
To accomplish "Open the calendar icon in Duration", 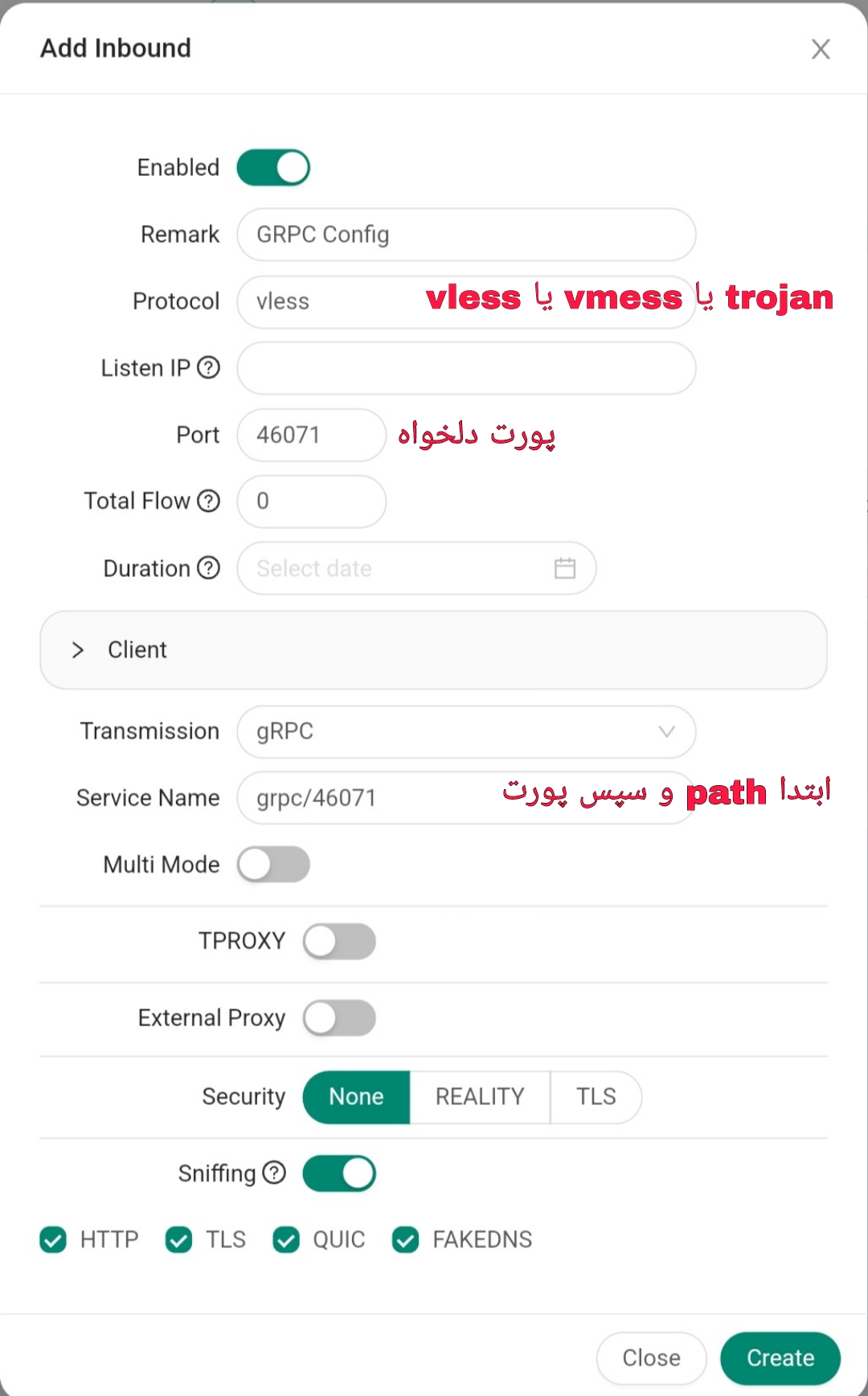I will [565, 568].
